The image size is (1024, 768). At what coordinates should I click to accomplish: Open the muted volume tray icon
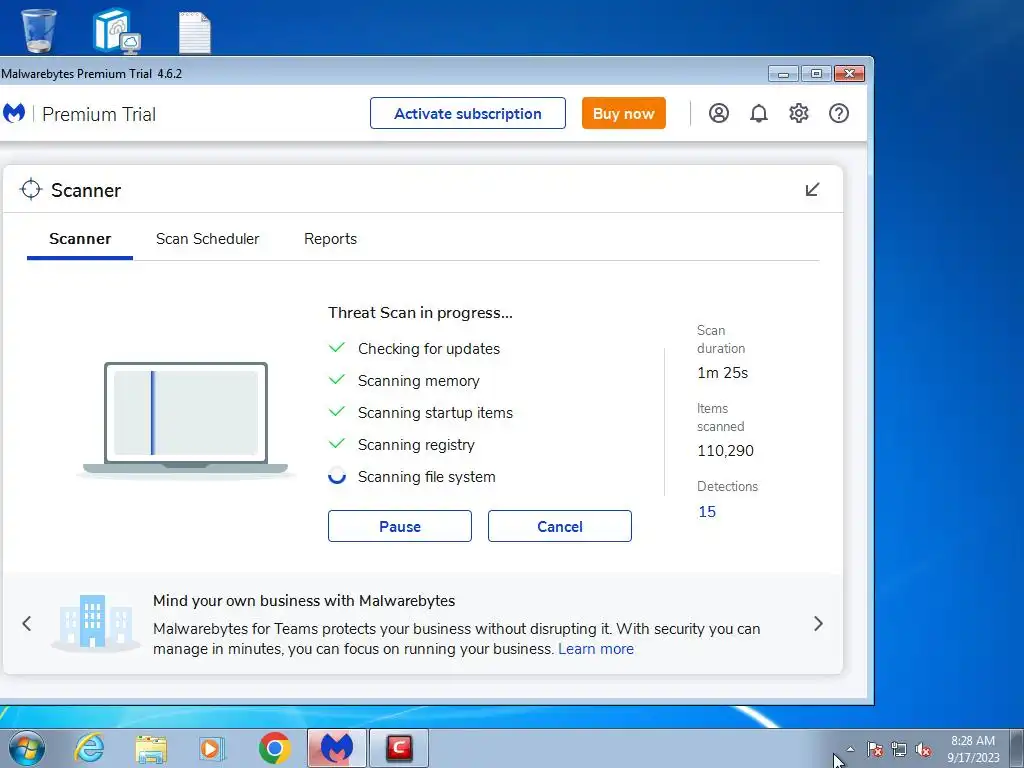coord(923,749)
